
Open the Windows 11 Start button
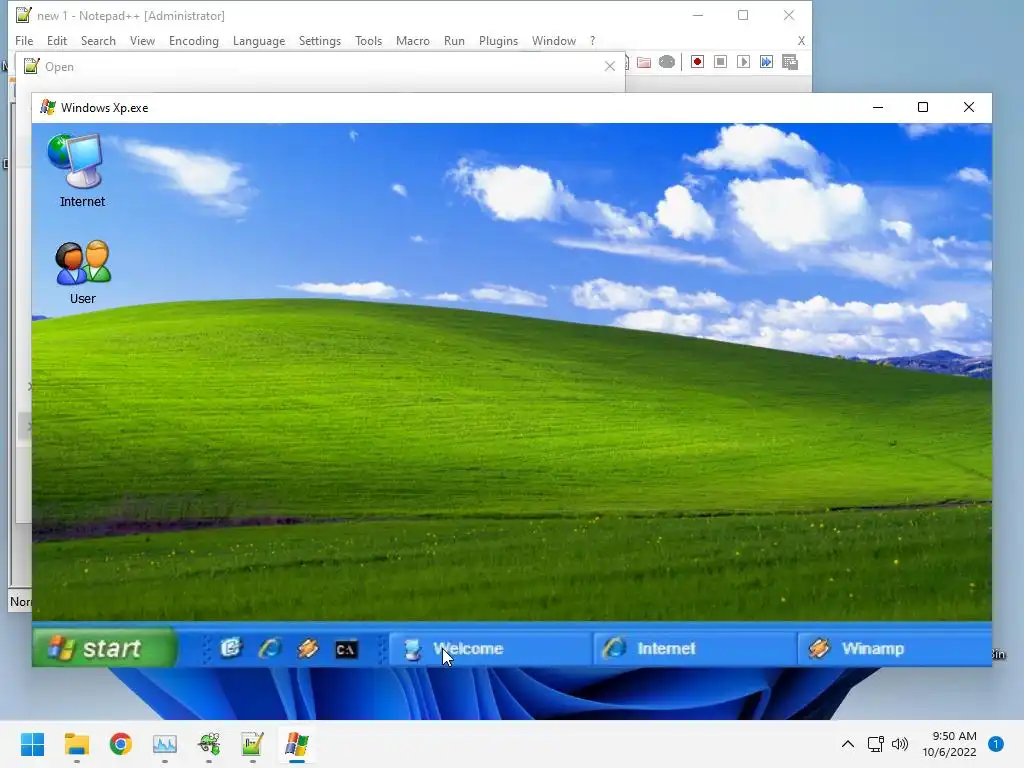32,744
